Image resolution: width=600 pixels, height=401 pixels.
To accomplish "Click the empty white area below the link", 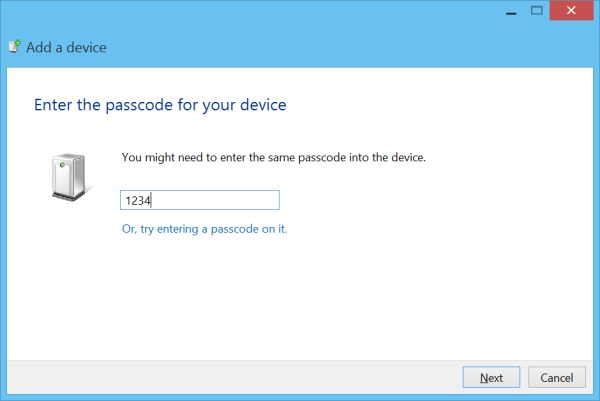I will click(x=298, y=298).
